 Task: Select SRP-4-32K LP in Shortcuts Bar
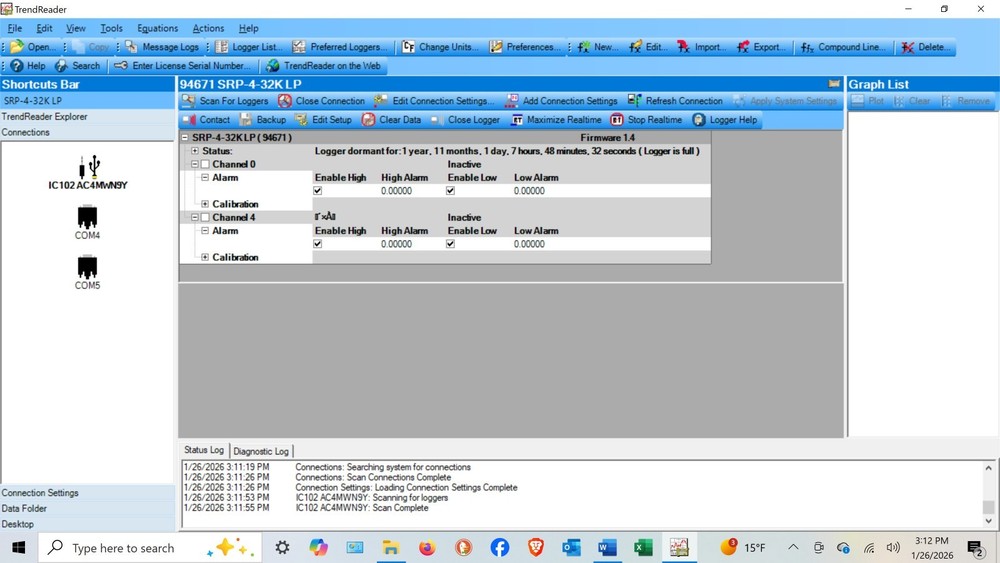tap(87, 101)
